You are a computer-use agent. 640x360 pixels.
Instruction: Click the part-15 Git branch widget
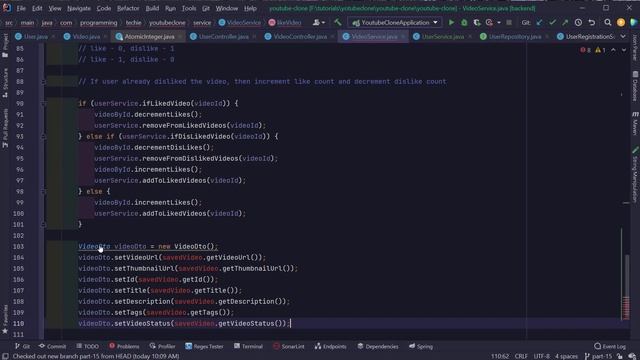tap(599, 356)
